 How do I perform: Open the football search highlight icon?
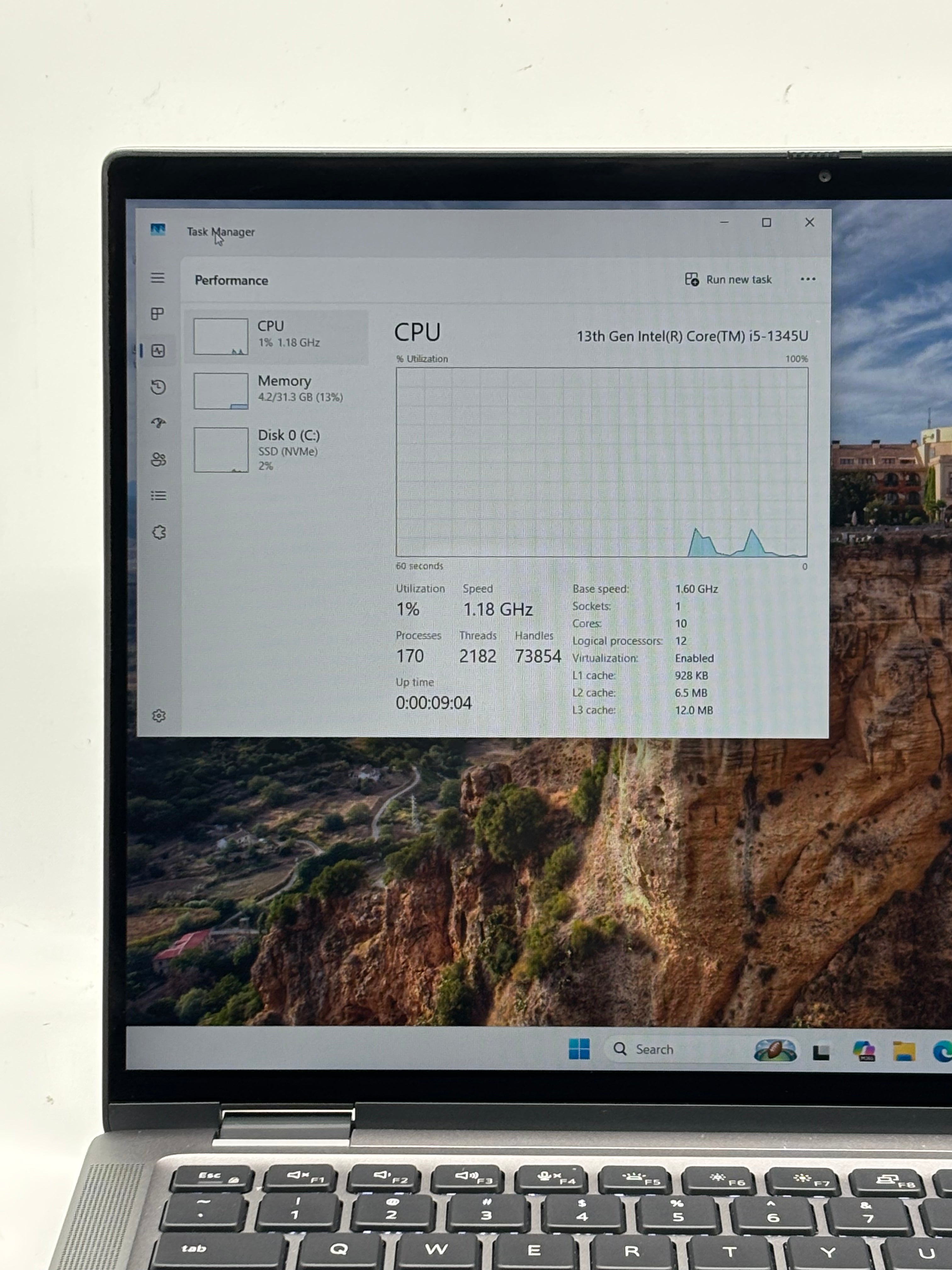click(775, 1051)
